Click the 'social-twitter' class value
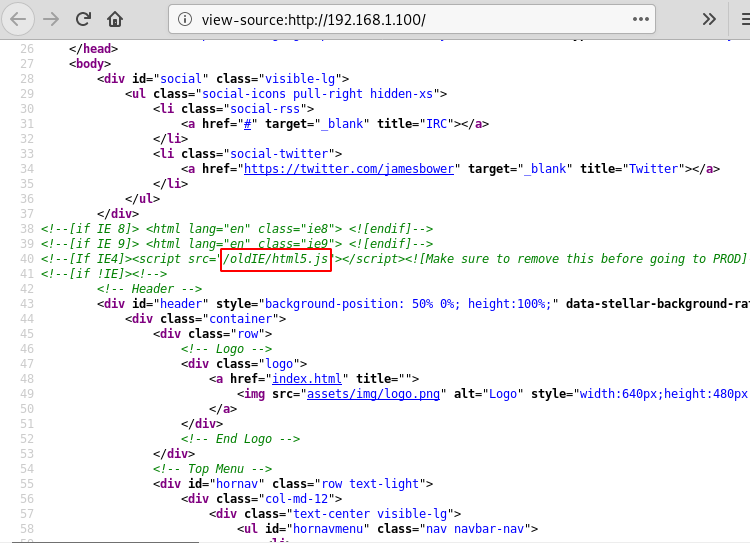750x543 pixels. (279, 154)
